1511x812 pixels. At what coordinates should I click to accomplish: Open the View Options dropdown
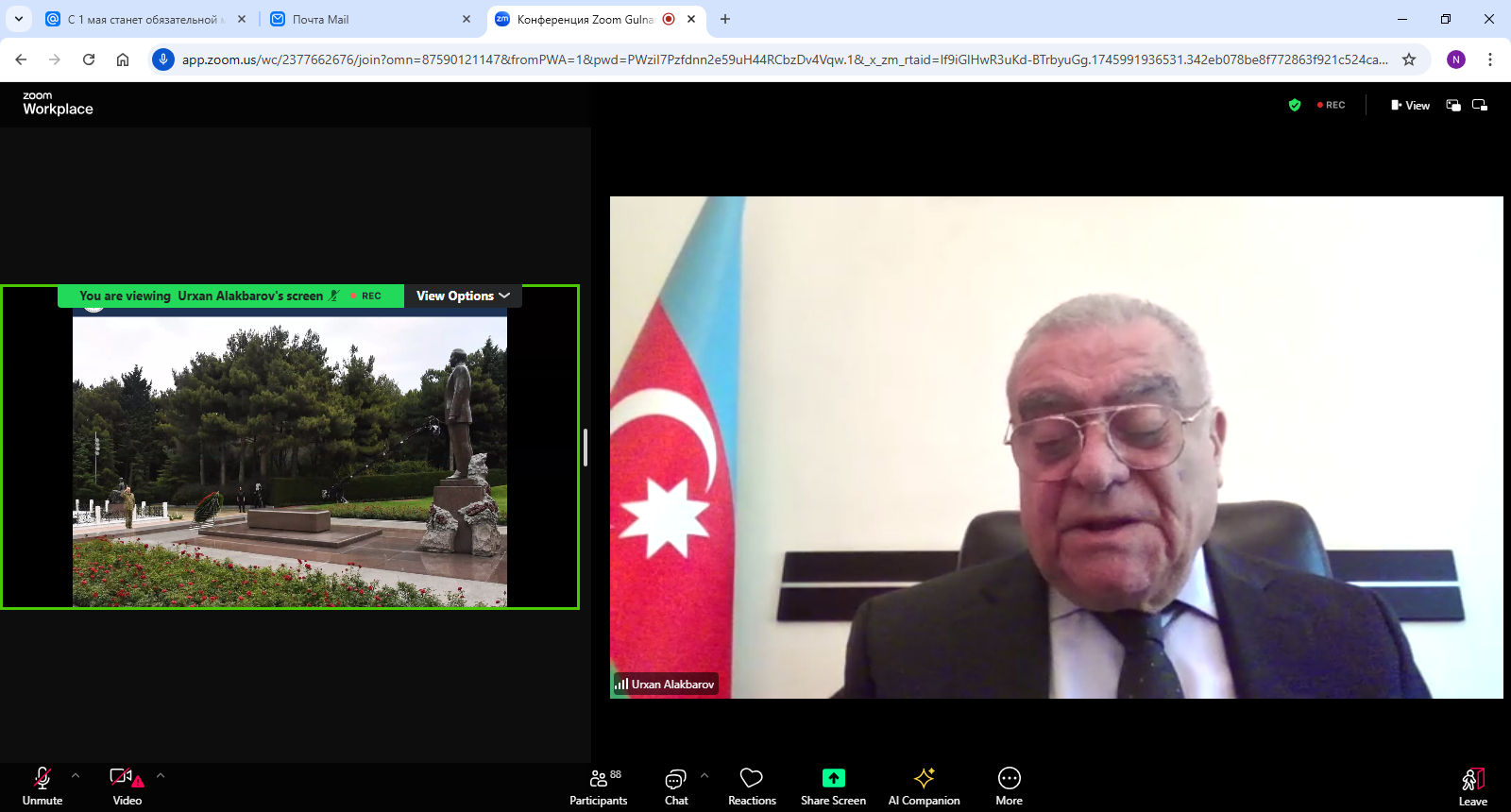click(463, 296)
